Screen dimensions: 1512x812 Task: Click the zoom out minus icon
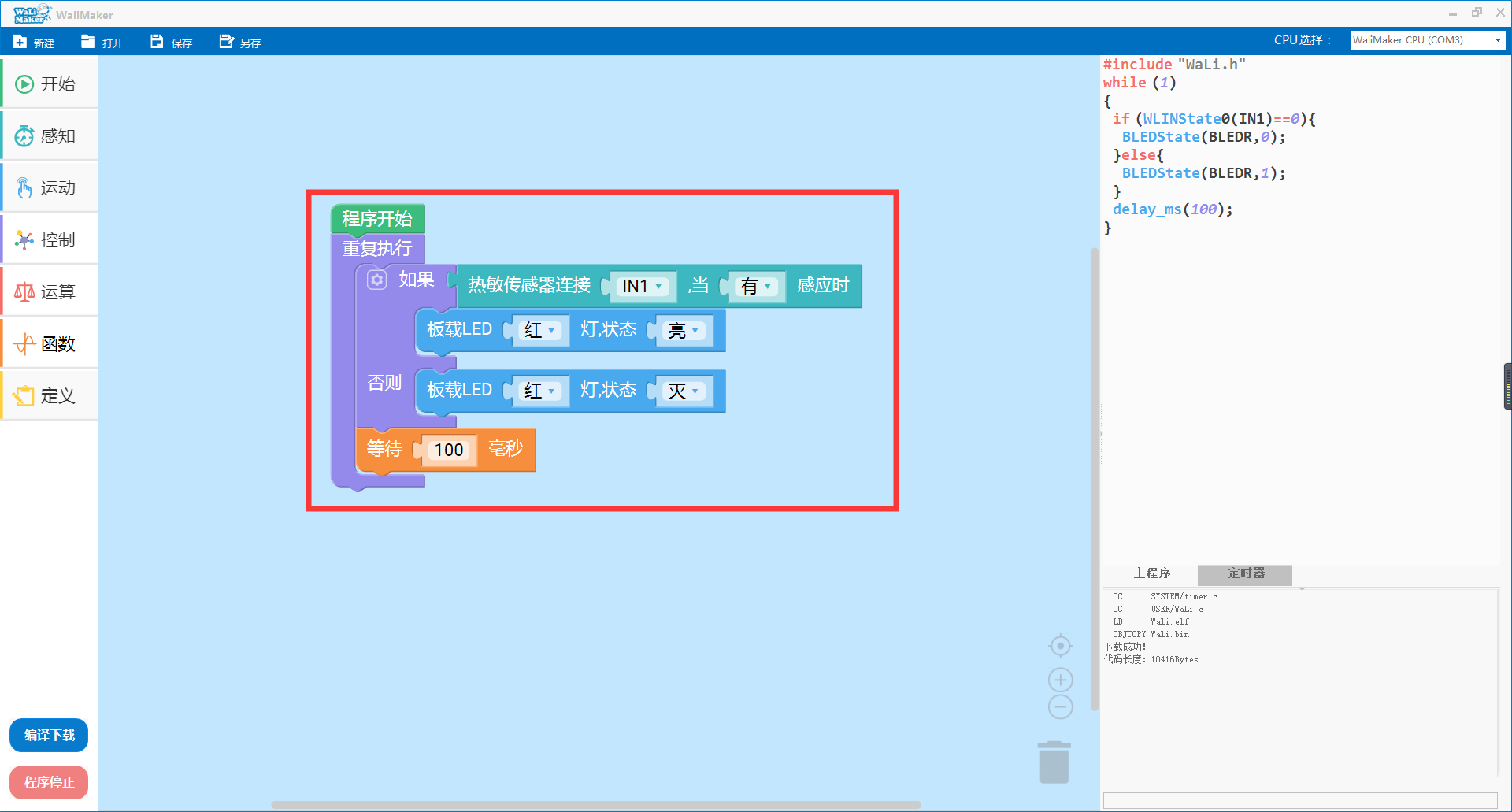(x=1061, y=707)
